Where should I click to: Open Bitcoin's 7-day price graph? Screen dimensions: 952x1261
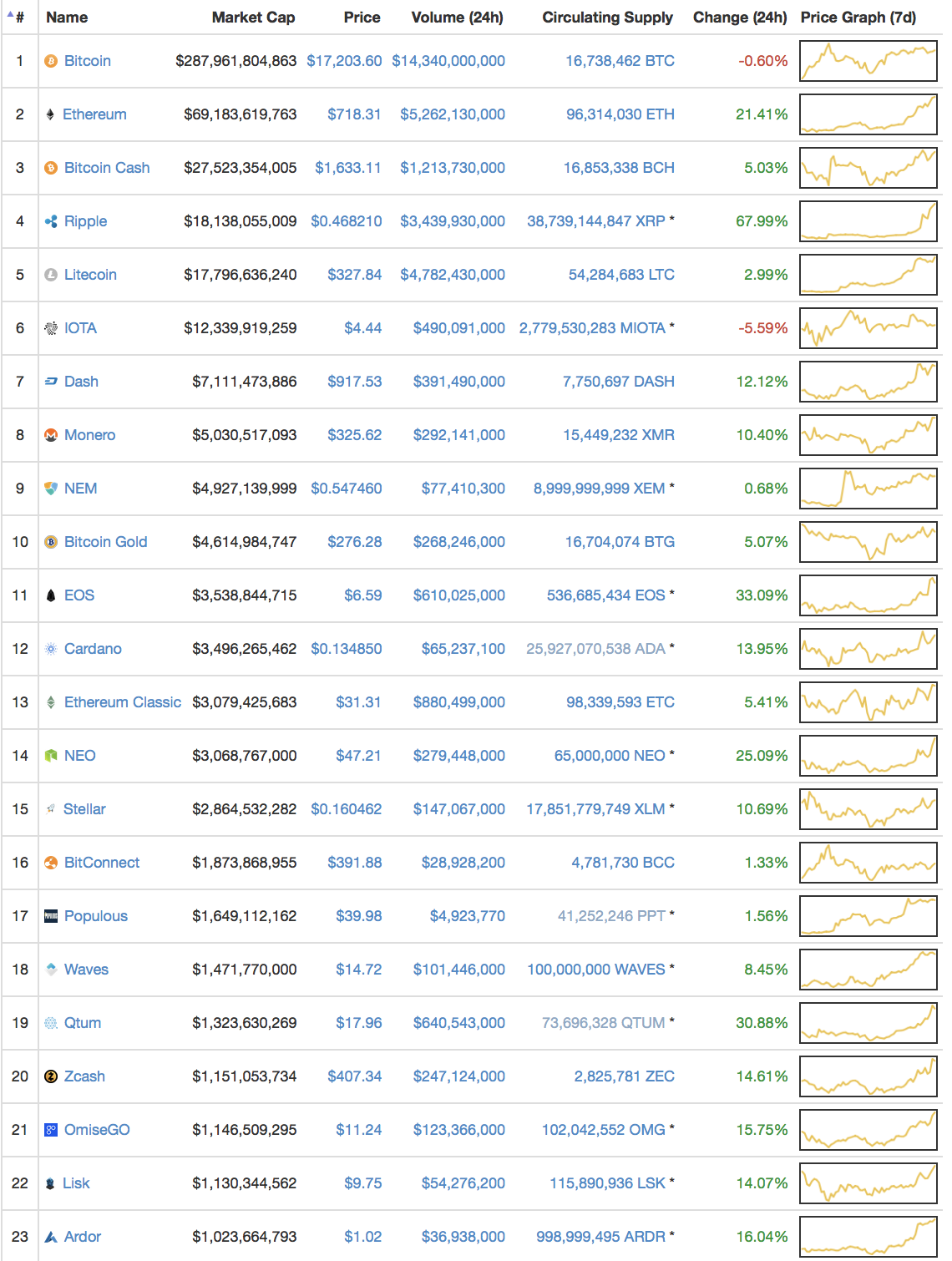(x=868, y=61)
